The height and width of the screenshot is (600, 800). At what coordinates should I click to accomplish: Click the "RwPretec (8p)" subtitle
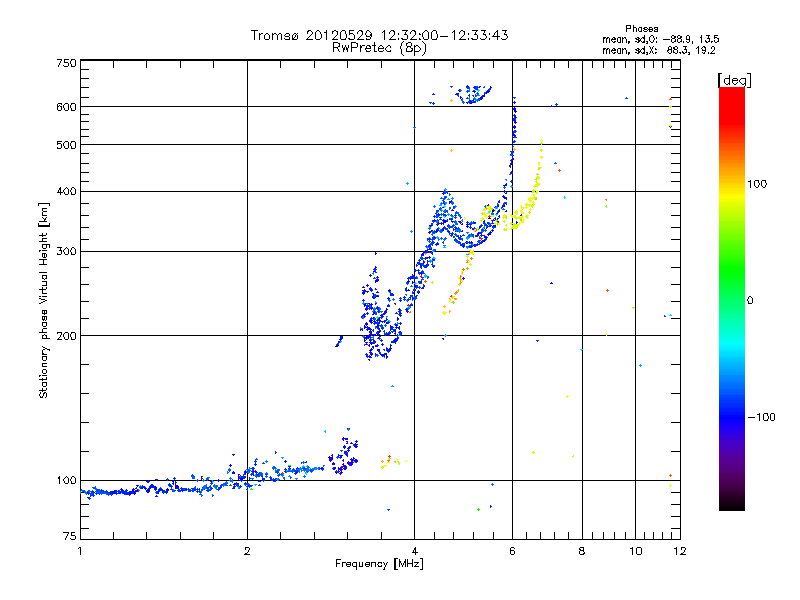[x=379, y=48]
